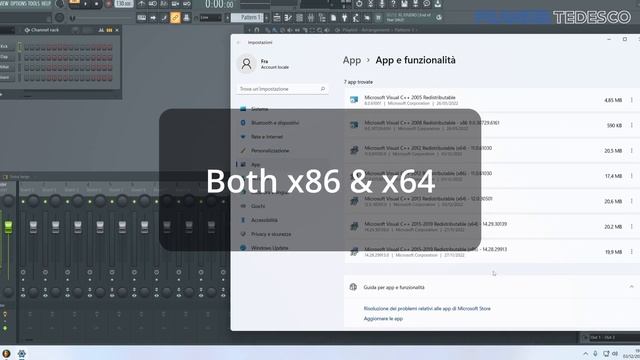Click the Channel rack graph editor icon
Image resolution: width=640 pixels, height=360 pixels.
(x=101, y=30)
